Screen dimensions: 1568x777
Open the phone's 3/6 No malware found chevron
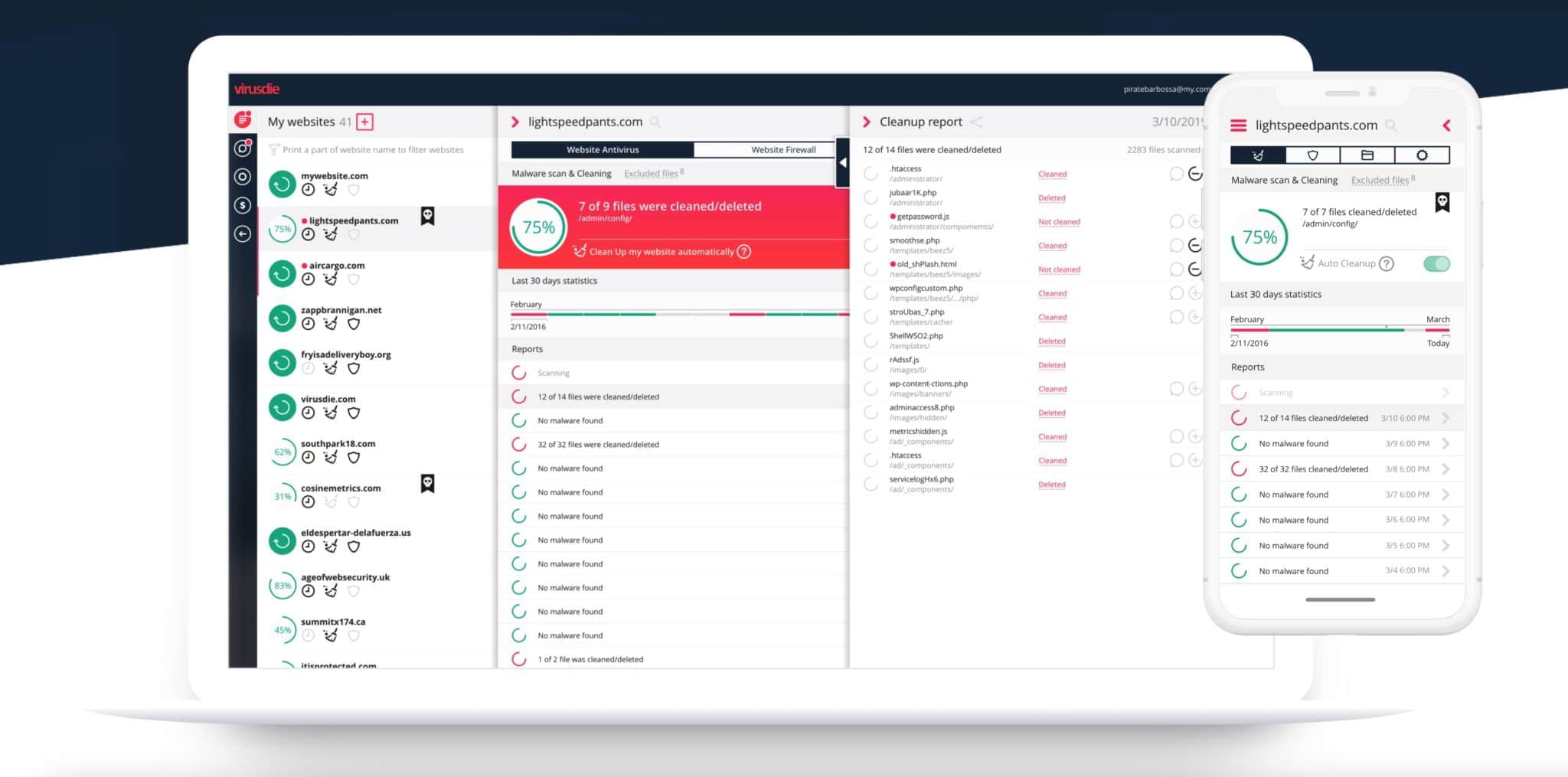(x=1445, y=520)
